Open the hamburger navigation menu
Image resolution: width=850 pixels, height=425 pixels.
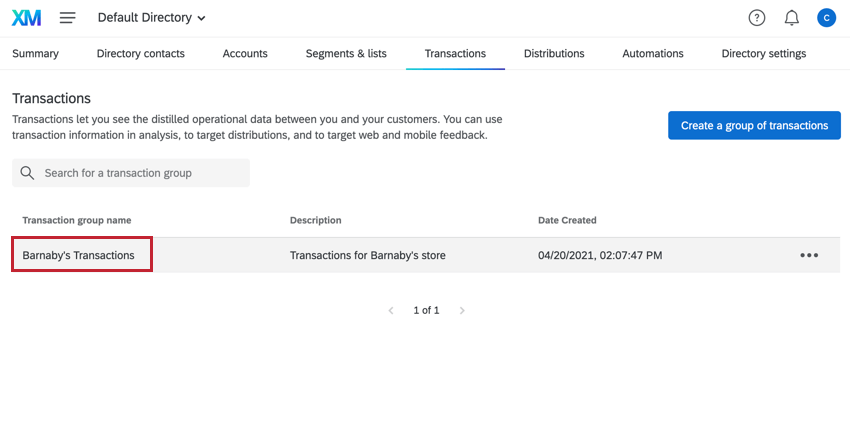point(68,18)
